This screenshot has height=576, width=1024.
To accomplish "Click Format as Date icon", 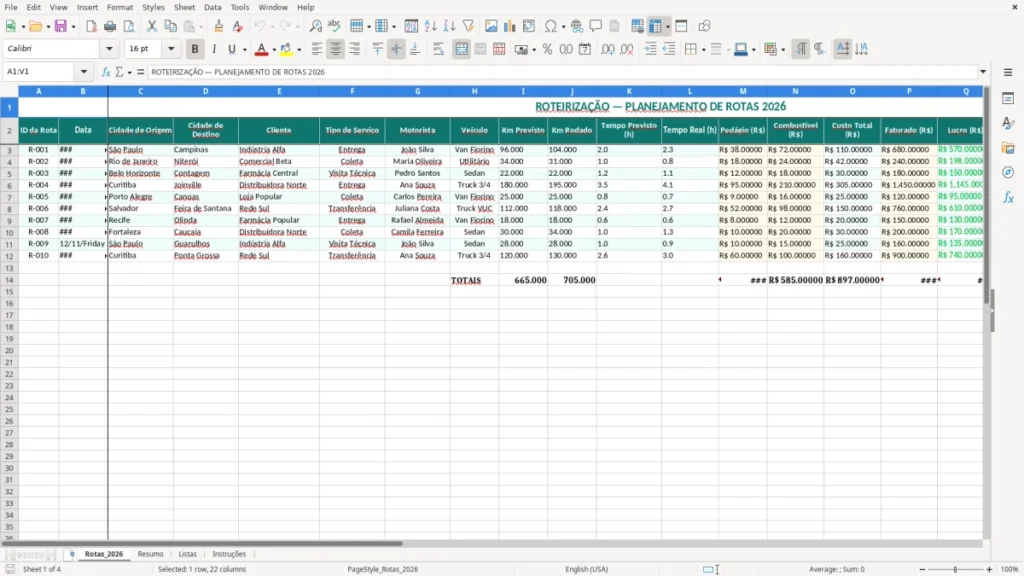I will coord(585,49).
